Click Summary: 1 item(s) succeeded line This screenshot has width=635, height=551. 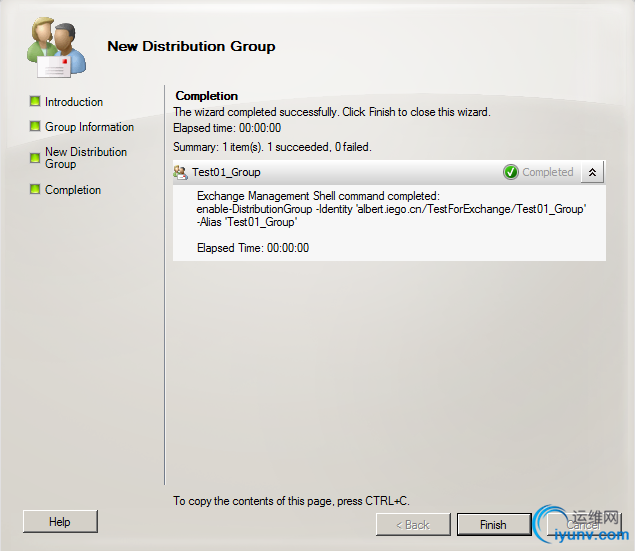272,147
